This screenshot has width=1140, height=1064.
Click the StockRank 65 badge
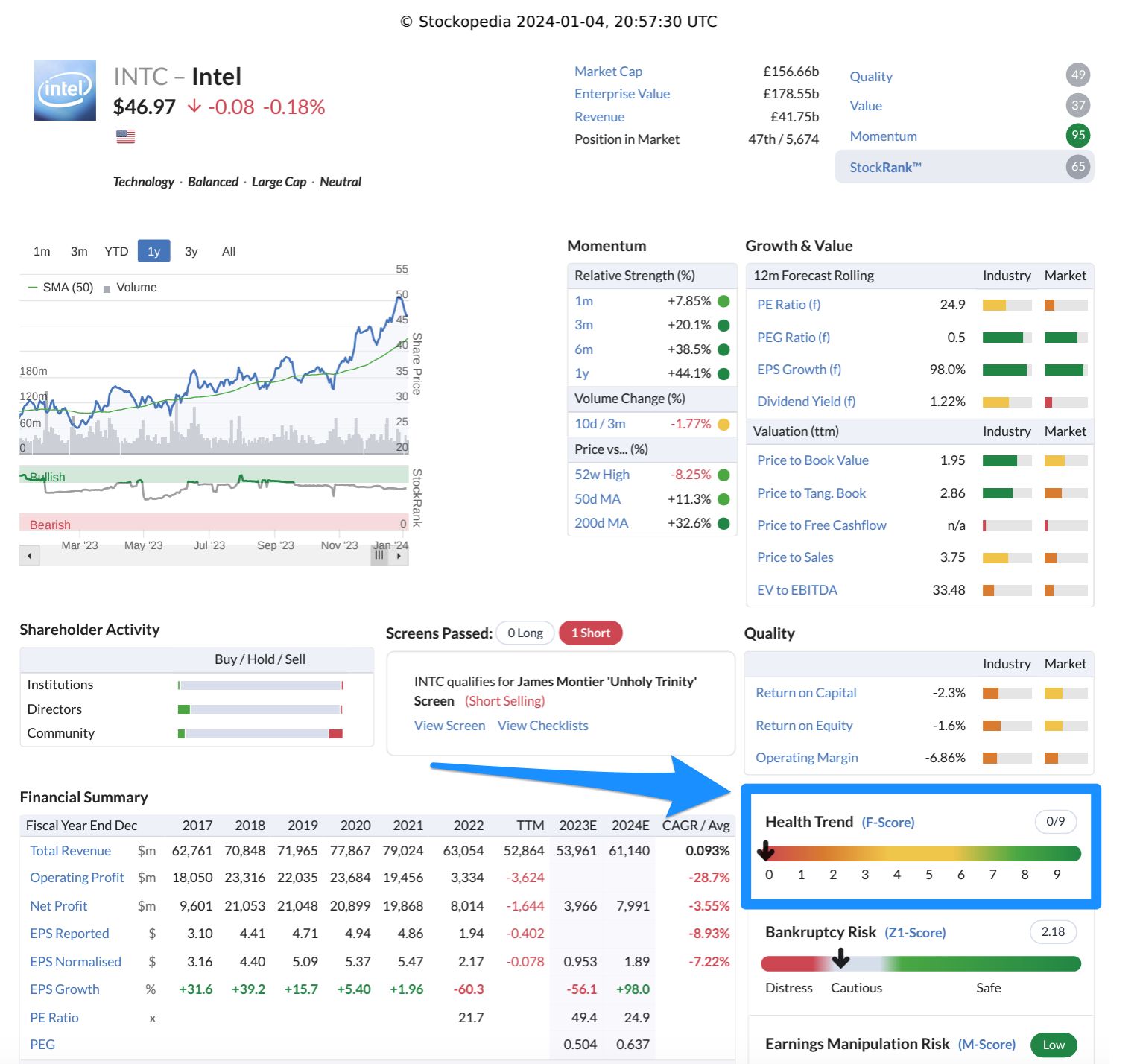coord(1077,167)
